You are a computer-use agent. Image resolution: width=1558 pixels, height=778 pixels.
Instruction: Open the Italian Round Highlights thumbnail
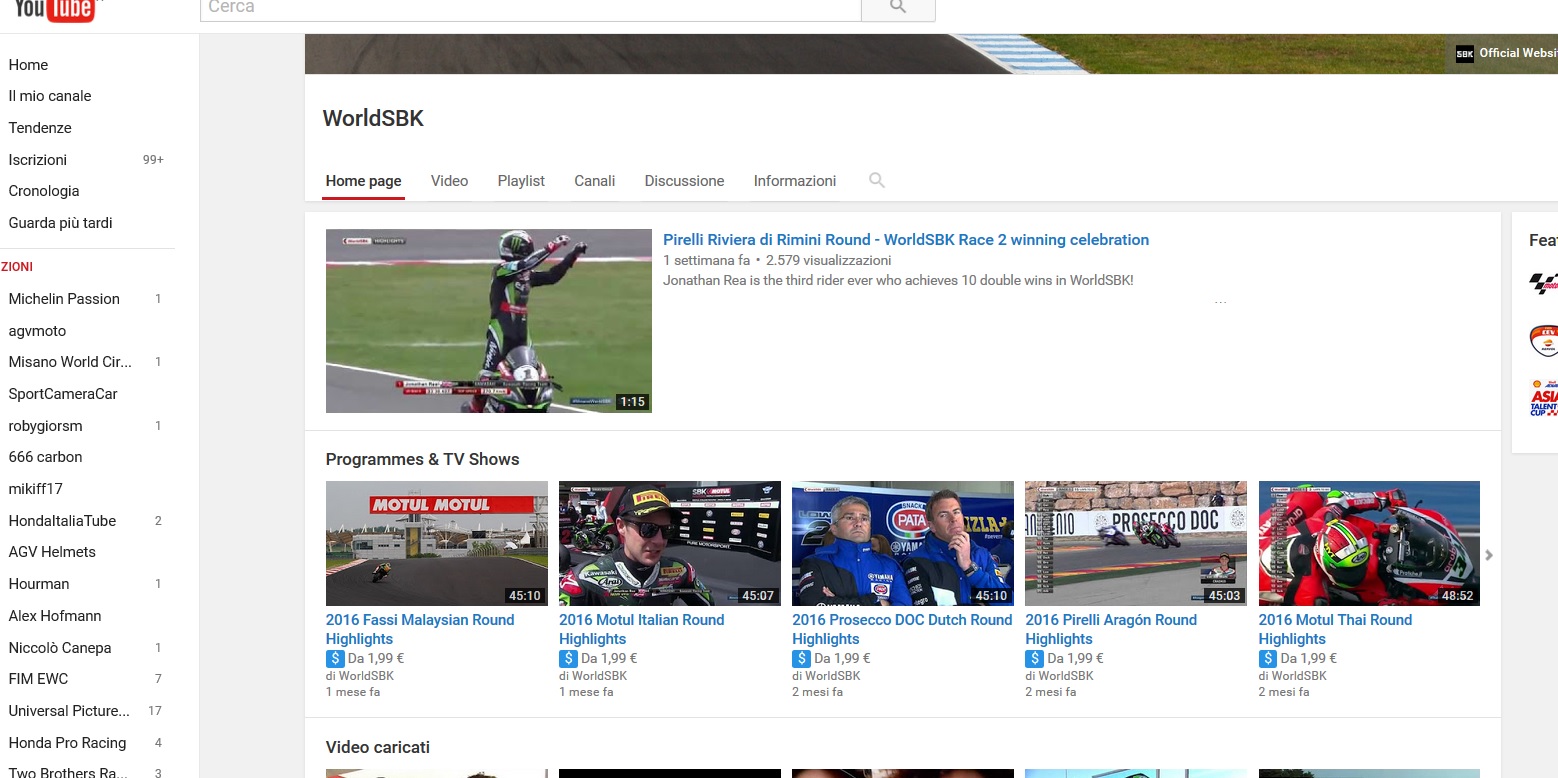(x=670, y=543)
